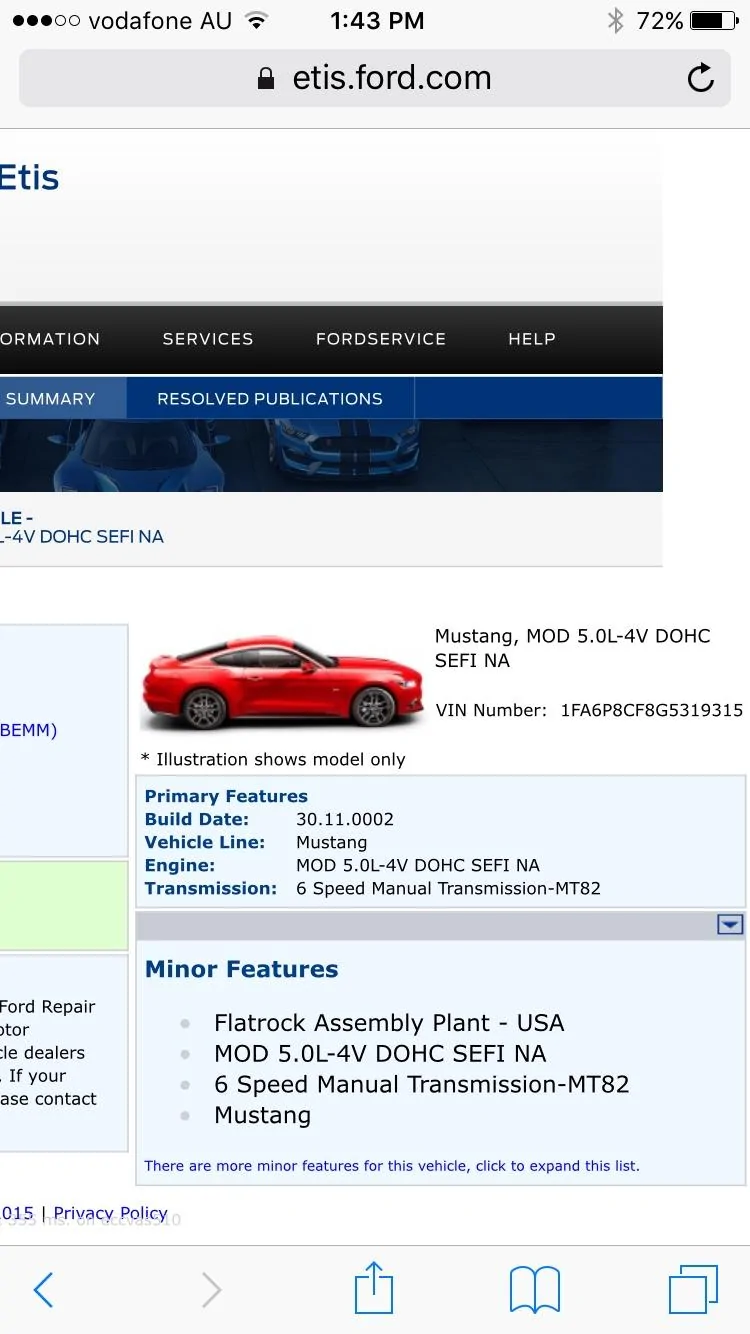Open the FORDSERVICE menu
This screenshot has height=1334, width=750.
381,339
